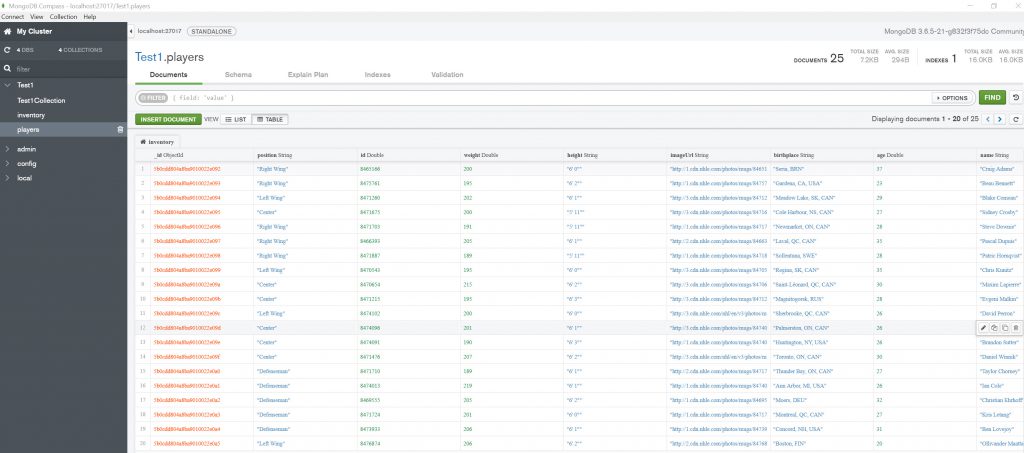This screenshot has width=1024, height=453.
Task: Click the edit pencil icon on row 12
Action: click(x=983, y=327)
